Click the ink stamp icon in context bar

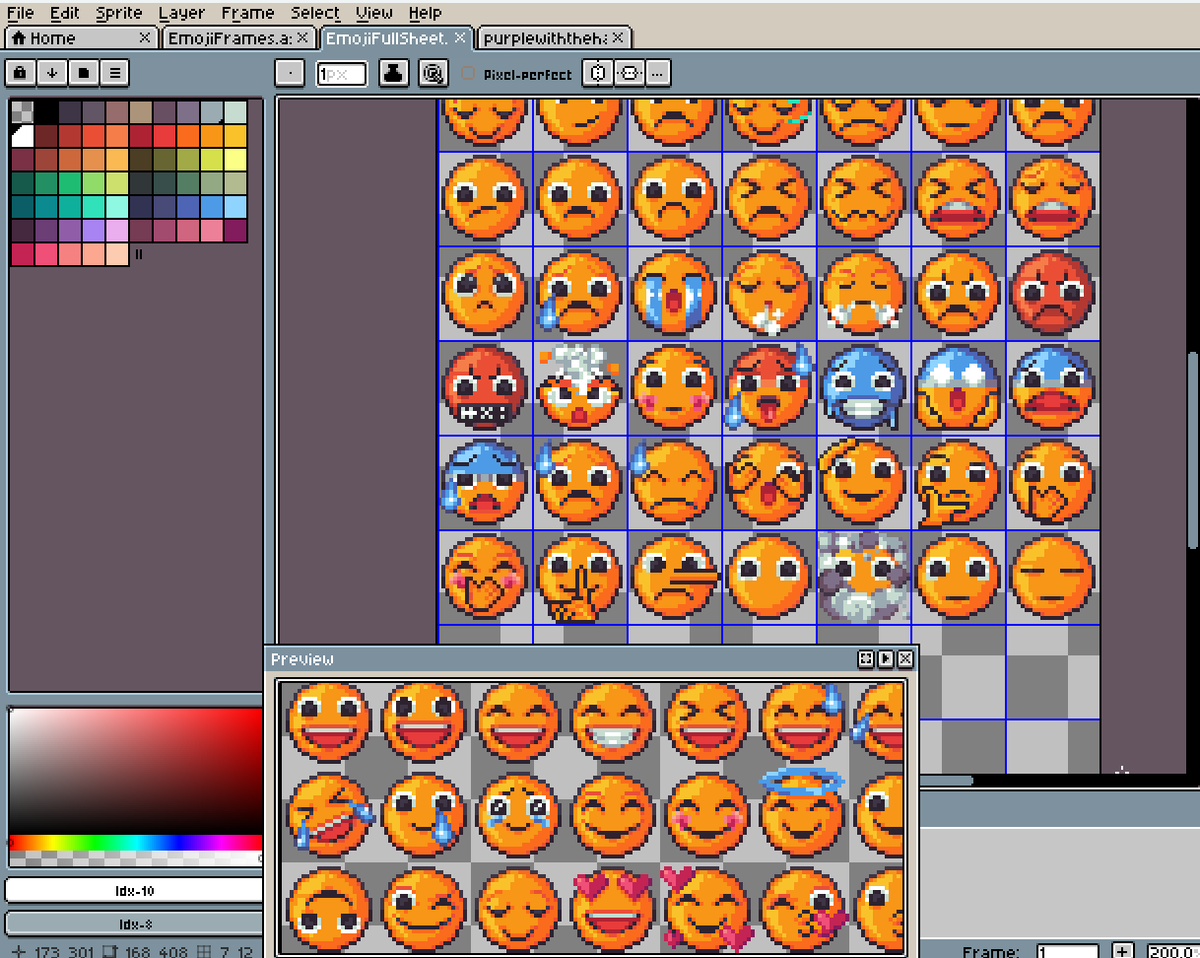click(394, 74)
